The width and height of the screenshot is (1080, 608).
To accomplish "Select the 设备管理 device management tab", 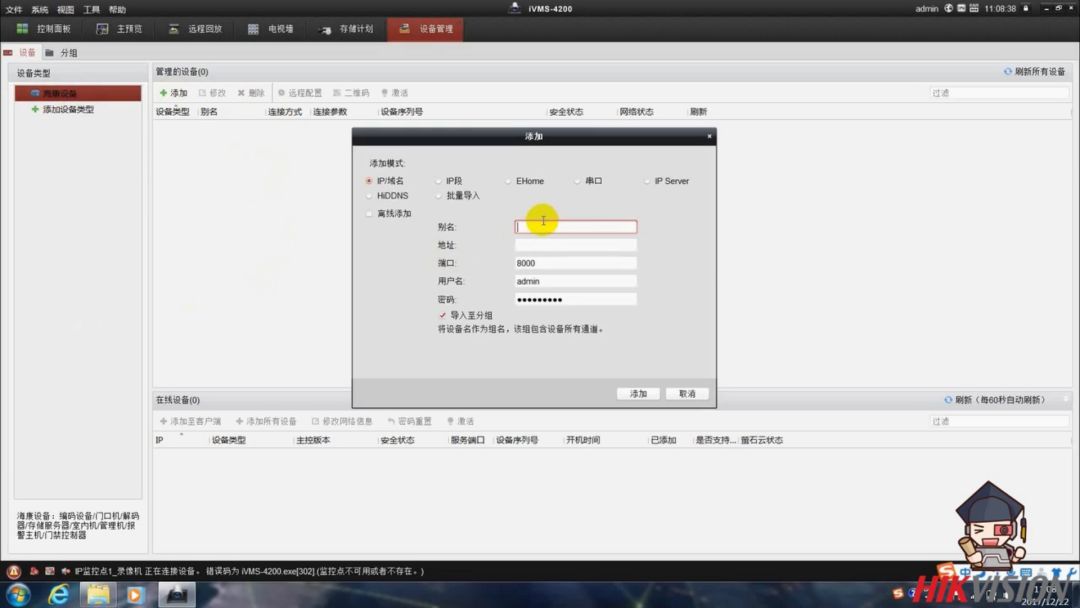I will point(425,29).
